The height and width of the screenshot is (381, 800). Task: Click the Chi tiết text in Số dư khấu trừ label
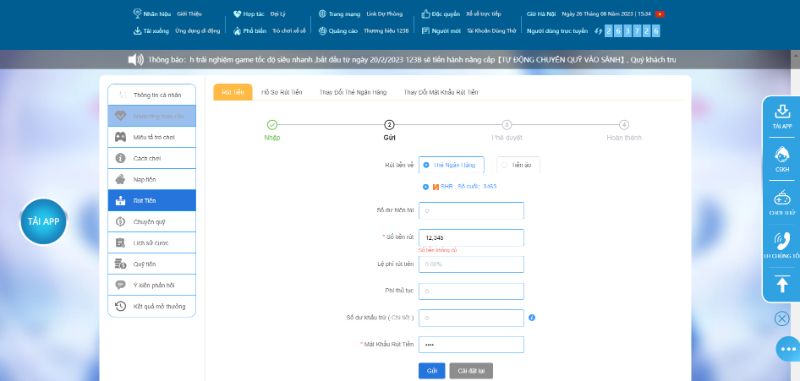click(400, 318)
